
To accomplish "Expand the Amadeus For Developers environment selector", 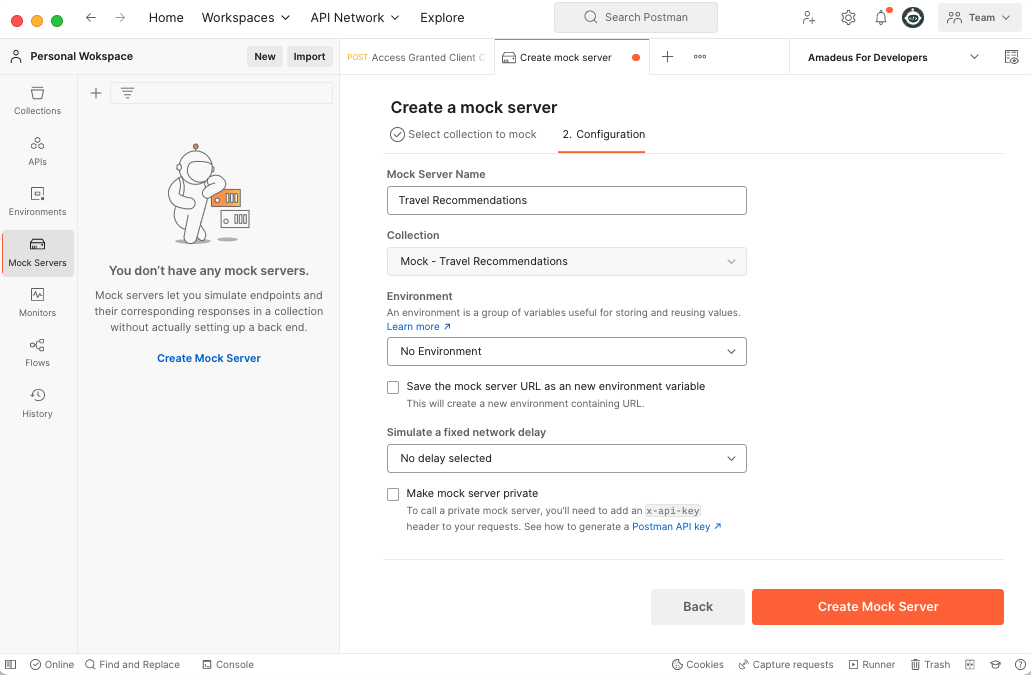I will pyautogui.click(x=893, y=57).
